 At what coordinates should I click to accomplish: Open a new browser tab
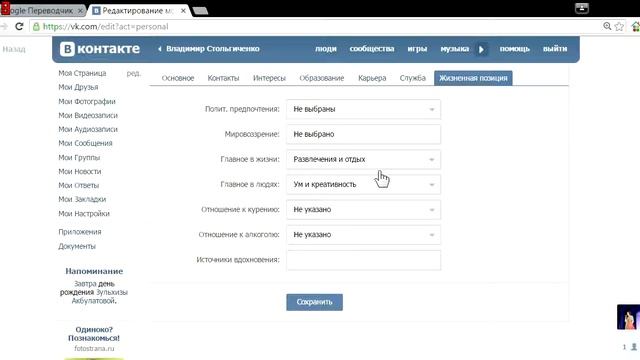[x=200, y=11]
